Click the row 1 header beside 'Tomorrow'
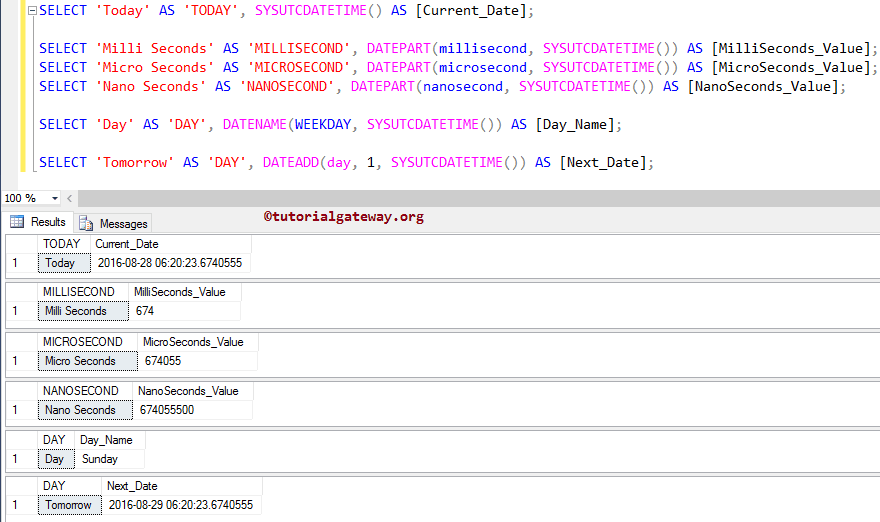 [22, 505]
